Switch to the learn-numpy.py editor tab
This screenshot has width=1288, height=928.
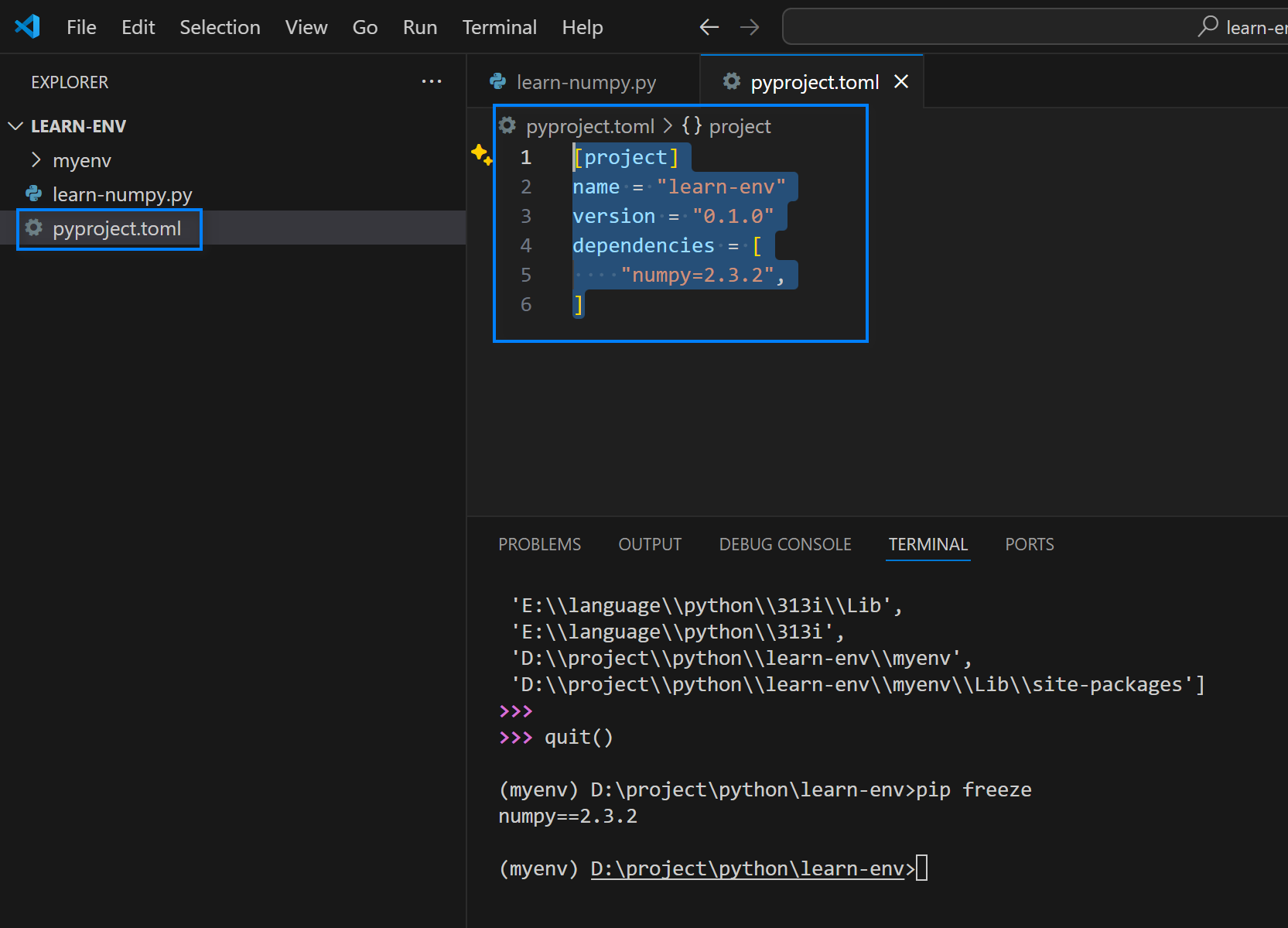(x=584, y=82)
